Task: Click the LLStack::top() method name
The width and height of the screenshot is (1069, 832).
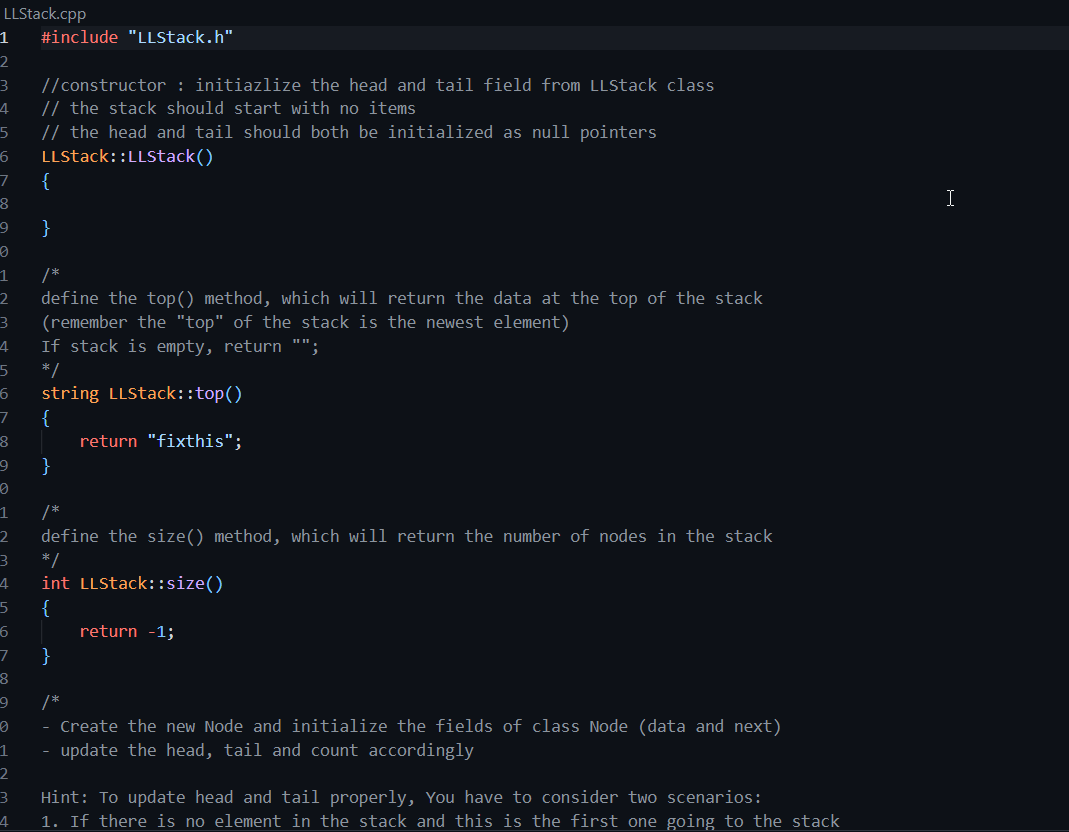Action: (x=173, y=393)
